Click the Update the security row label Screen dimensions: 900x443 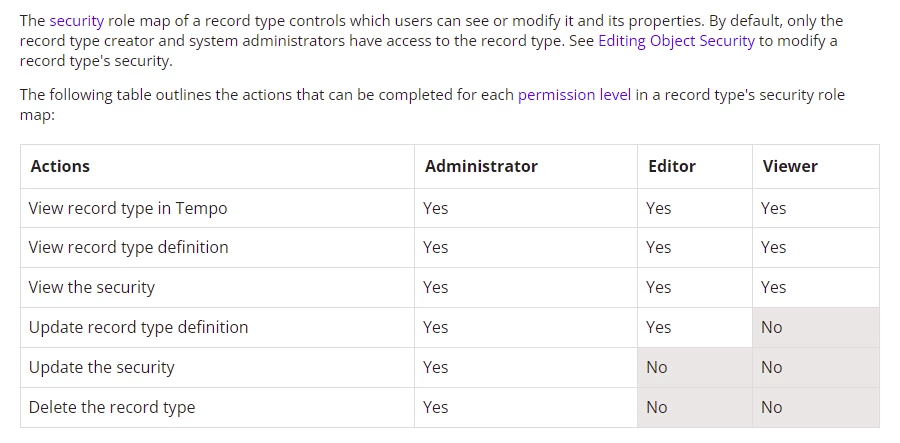pos(102,367)
